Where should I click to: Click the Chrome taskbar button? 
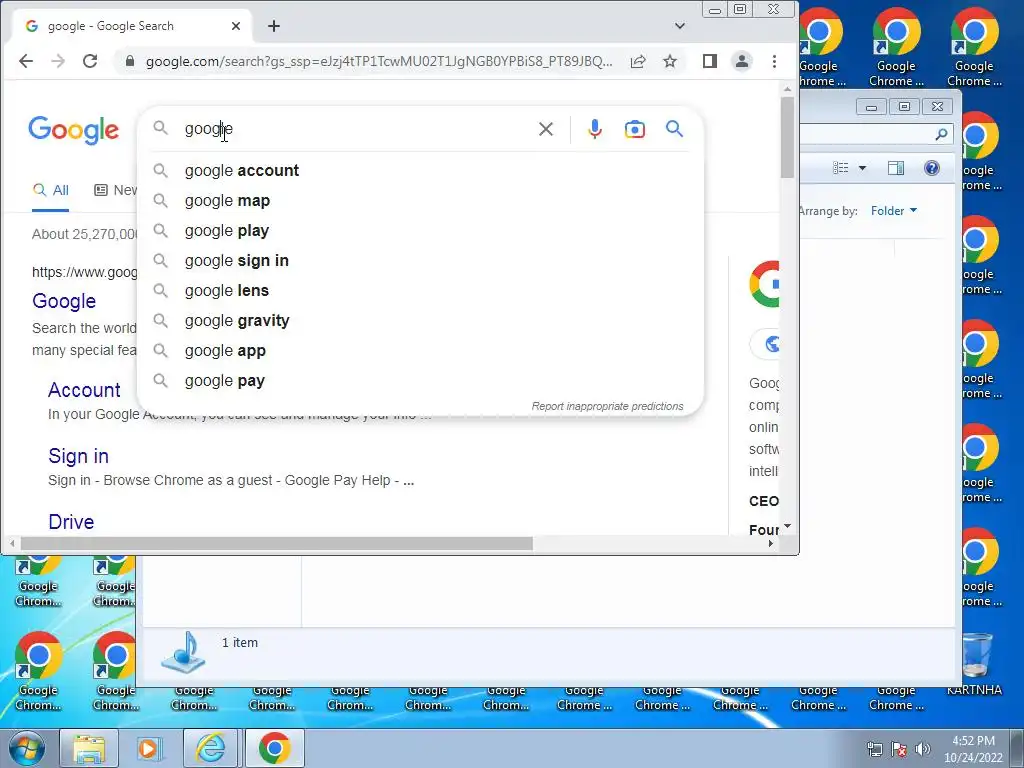click(274, 748)
